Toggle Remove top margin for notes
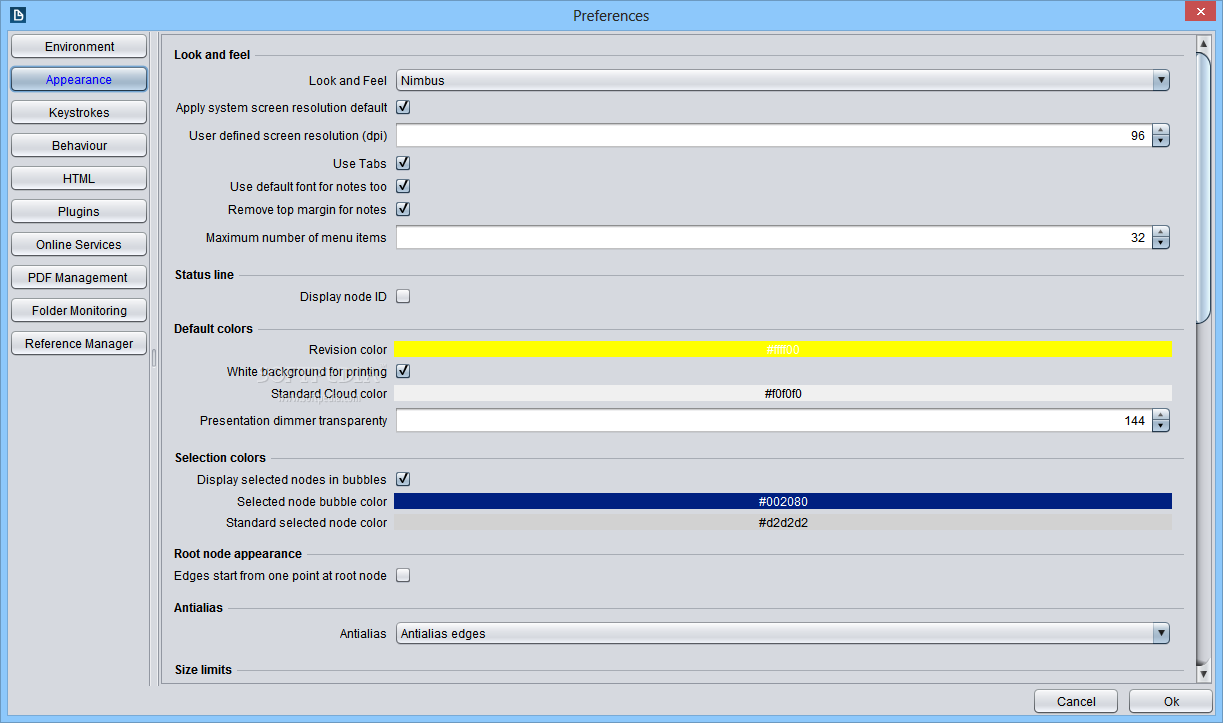The width and height of the screenshot is (1223, 723). (404, 209)
